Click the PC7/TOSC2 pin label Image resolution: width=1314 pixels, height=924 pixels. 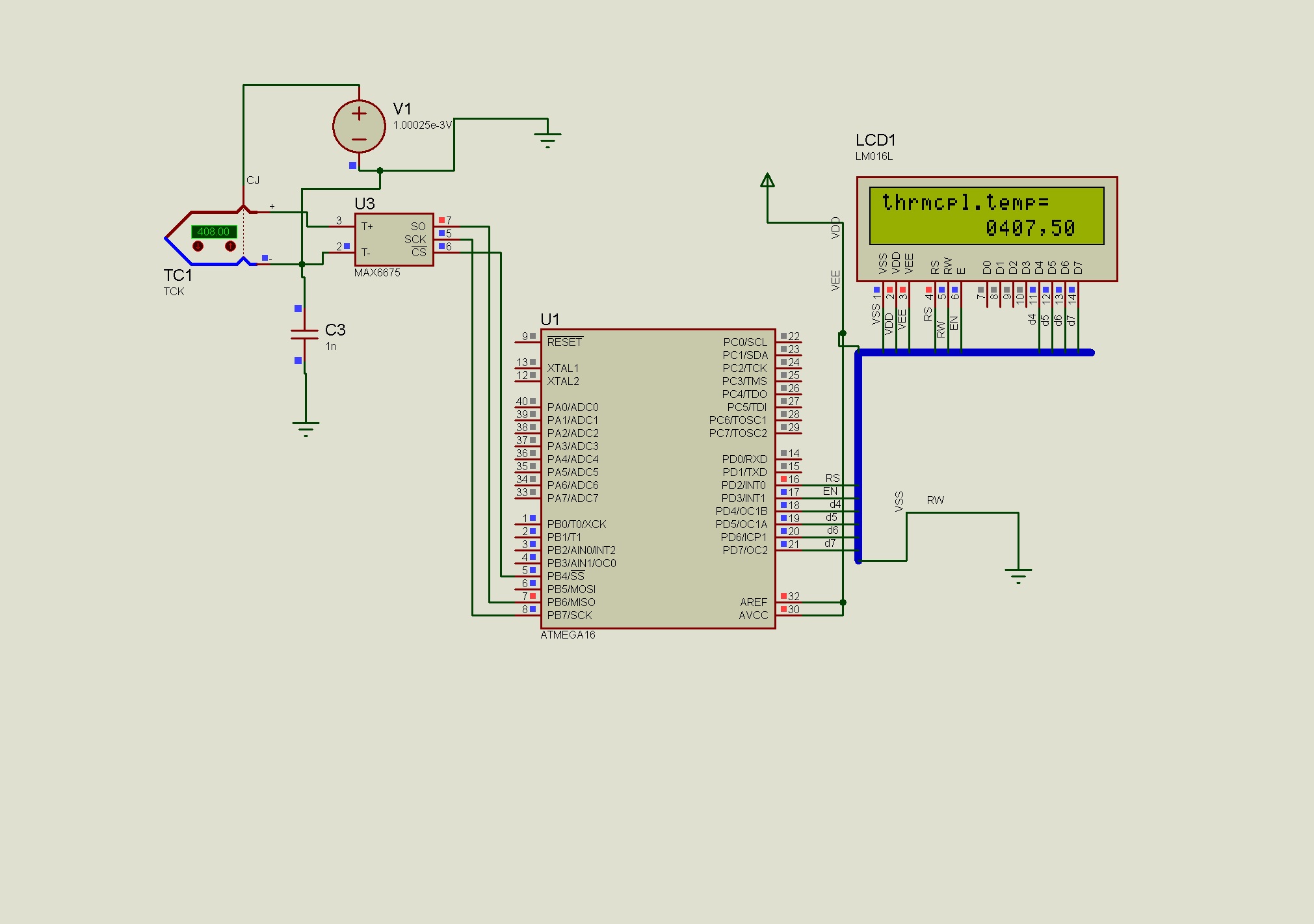pos(738,433)
